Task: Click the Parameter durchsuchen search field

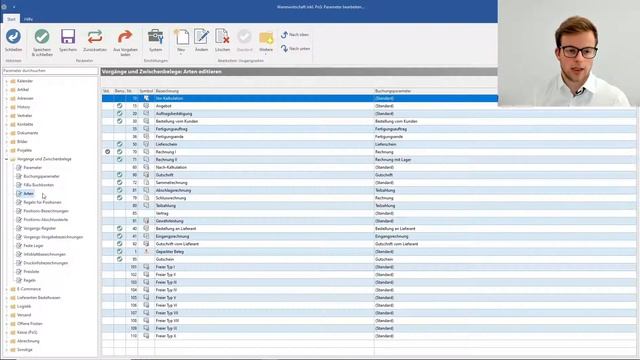Action: coord(50,71)
